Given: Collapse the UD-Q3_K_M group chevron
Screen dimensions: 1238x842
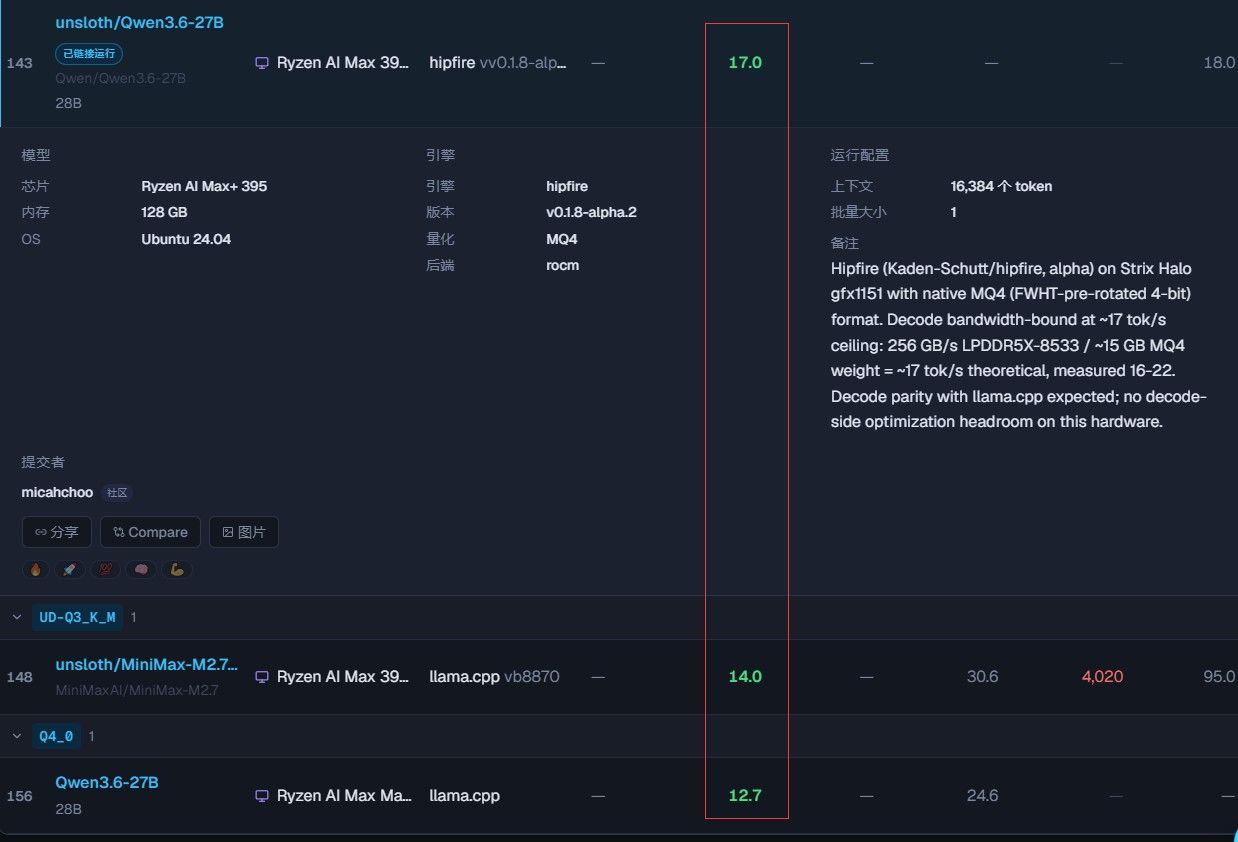Looking at the screenshot, I should (16, 618).
